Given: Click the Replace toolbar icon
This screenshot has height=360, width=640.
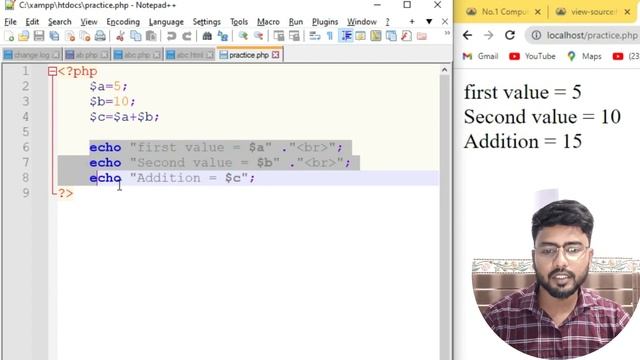Looking at the screenshot, I should 222,36.
